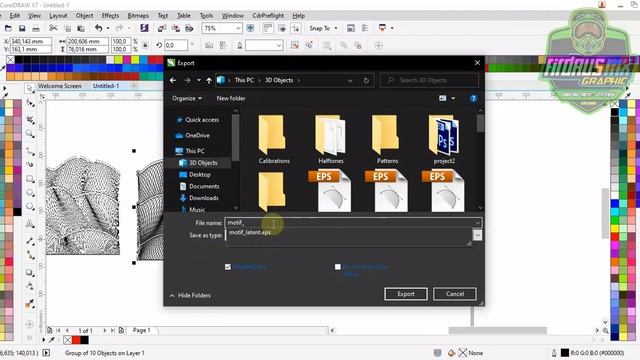Click the Cancel button in the dialog
The image size is (640, 360).
(x=455, y=294)
